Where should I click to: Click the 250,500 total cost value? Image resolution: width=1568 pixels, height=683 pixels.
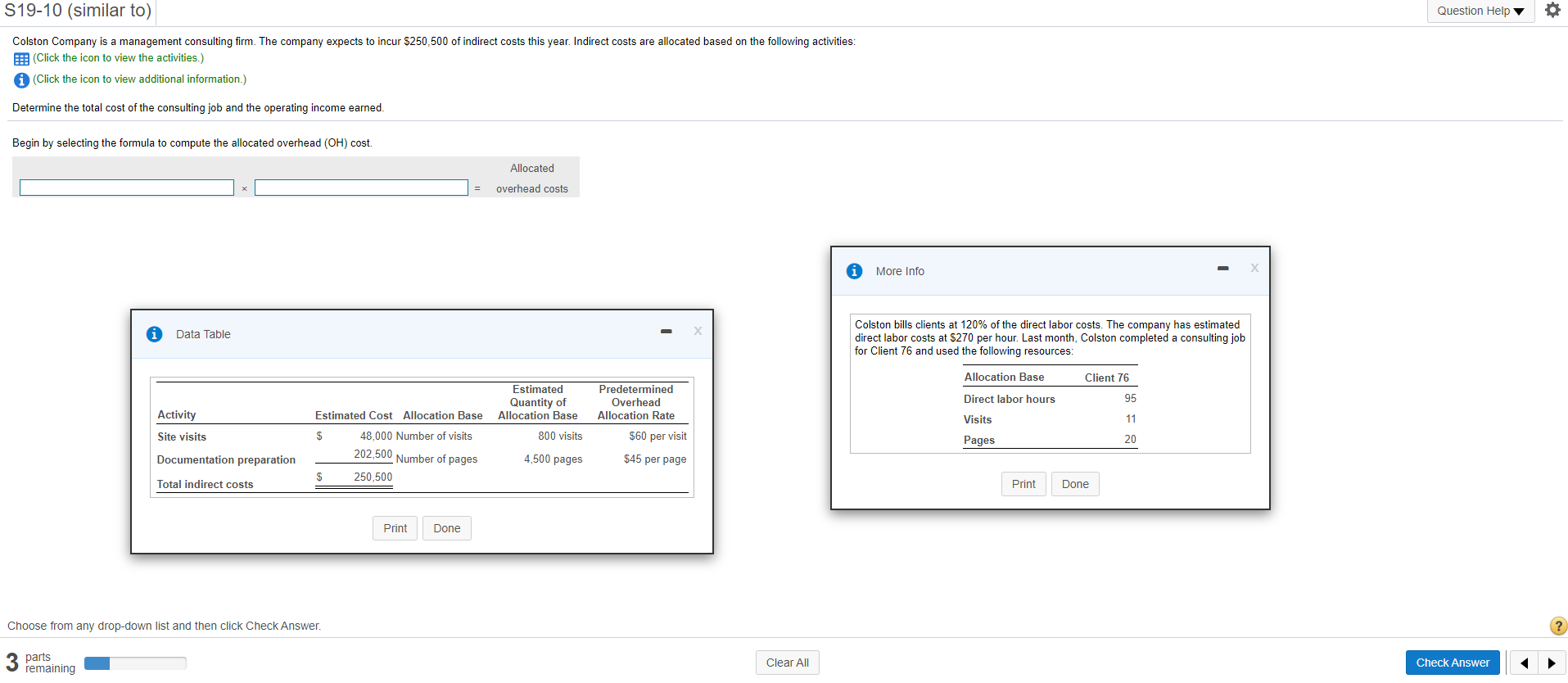[373, 477]
